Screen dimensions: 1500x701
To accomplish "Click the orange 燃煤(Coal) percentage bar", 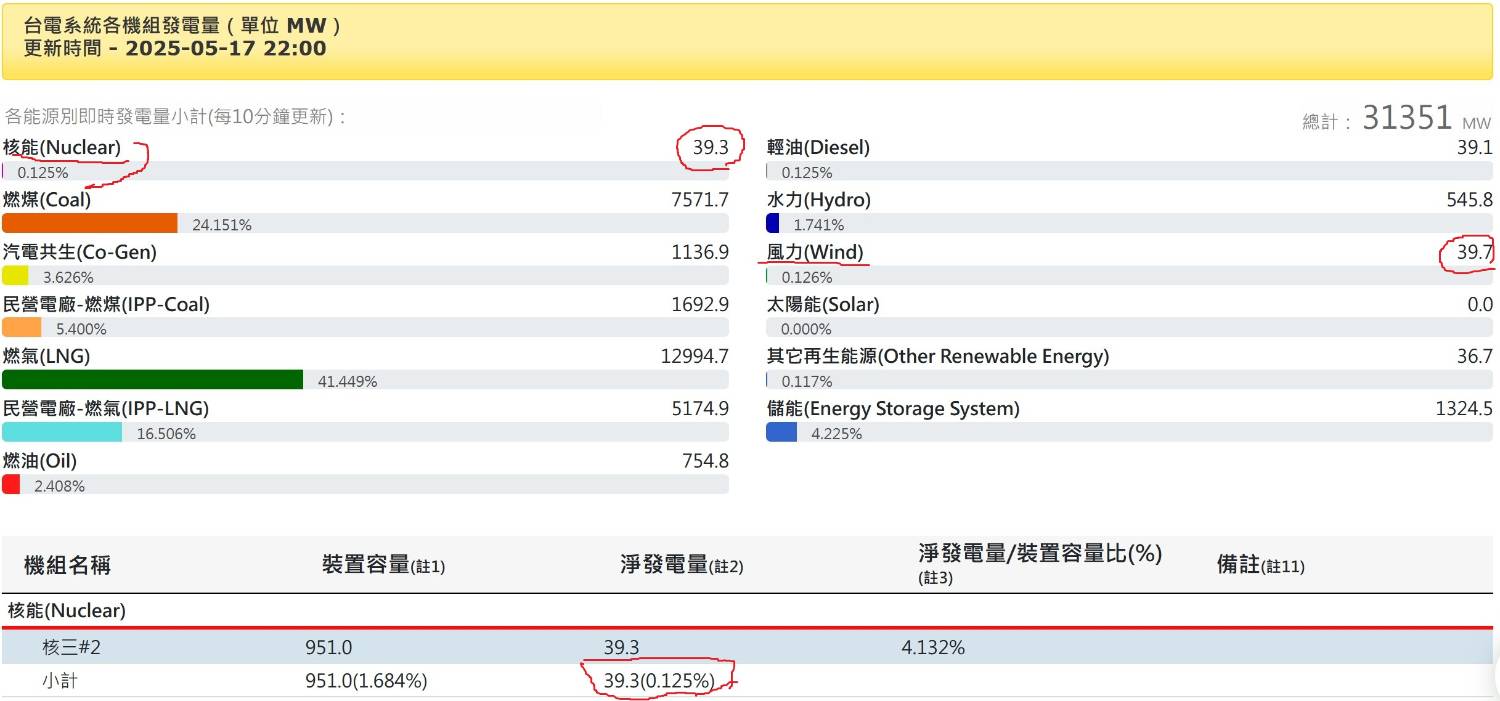I will point(90,224).
